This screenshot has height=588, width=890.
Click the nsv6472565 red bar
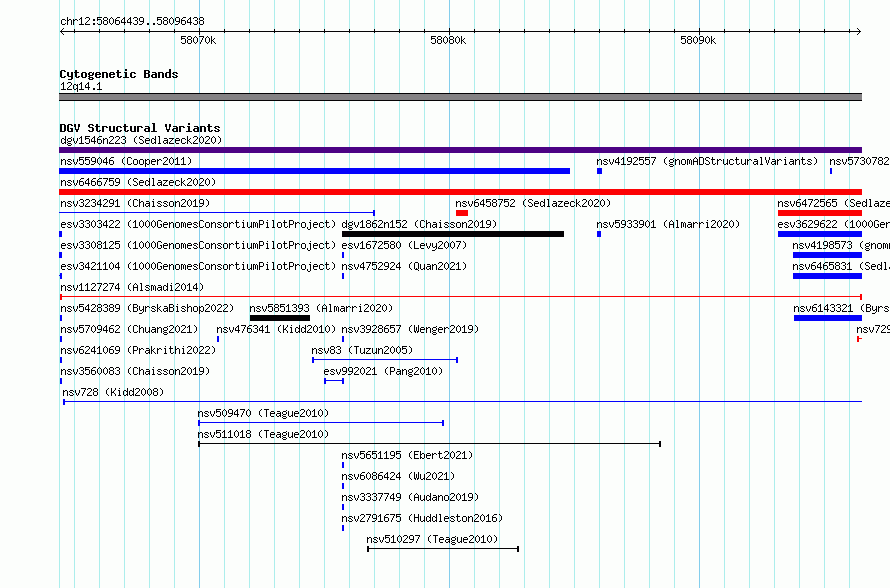820,213
